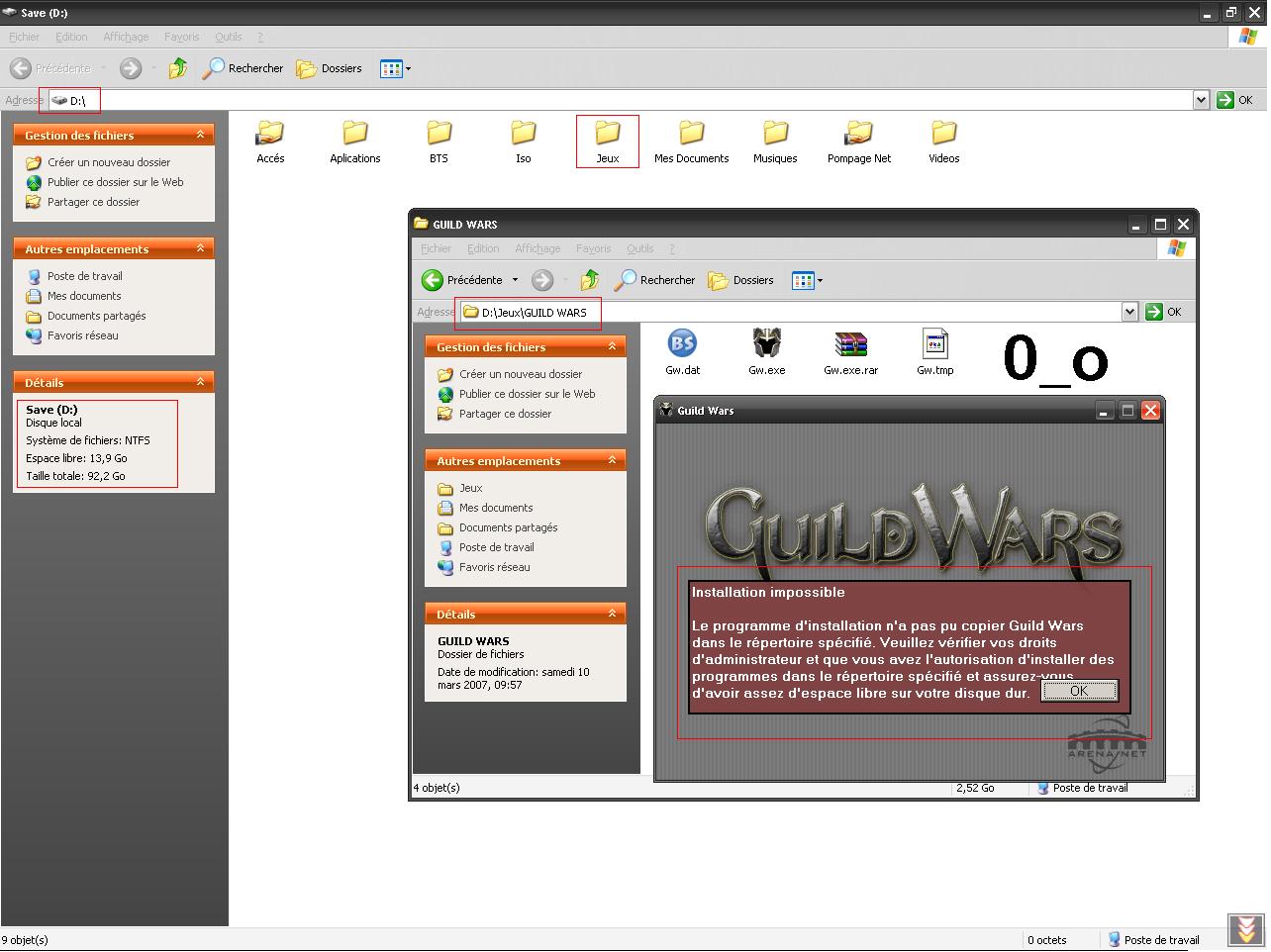The height and width of the screenshot is (952, 1271).
Task: Click OK go button in Save (D:) address bar
Action: point(1235,100)
